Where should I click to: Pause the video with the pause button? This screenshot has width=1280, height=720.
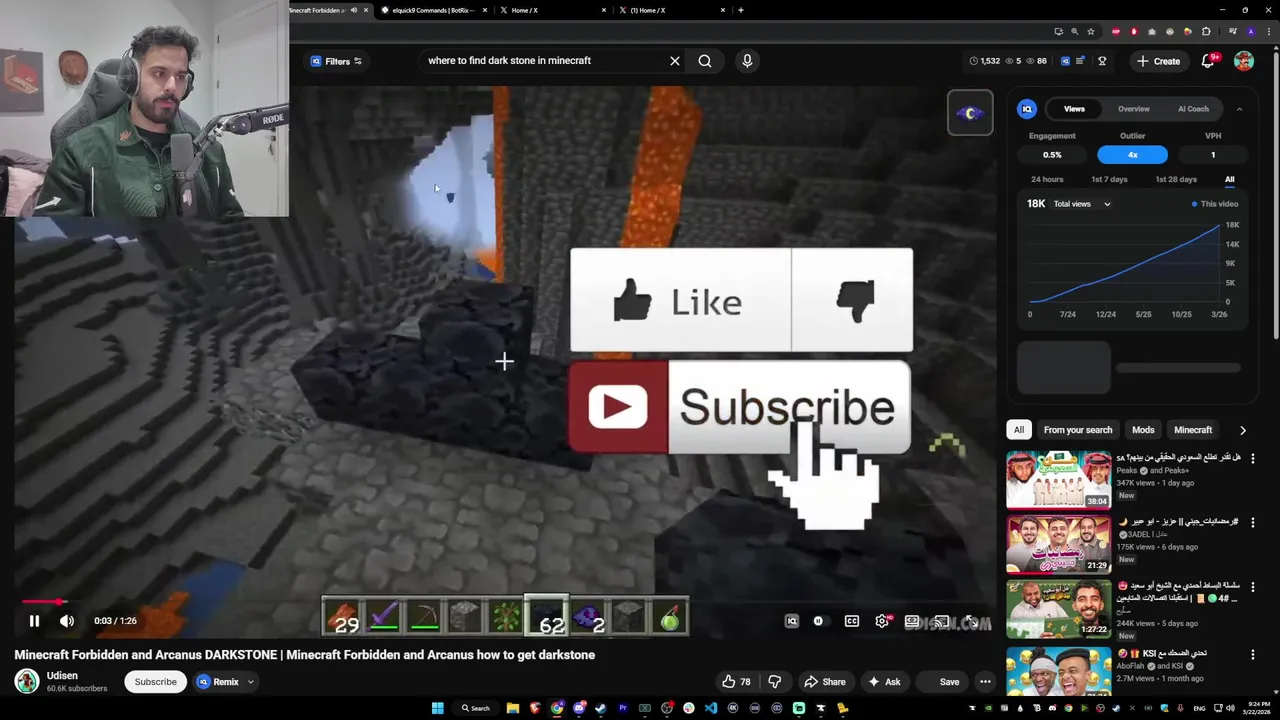34,621
